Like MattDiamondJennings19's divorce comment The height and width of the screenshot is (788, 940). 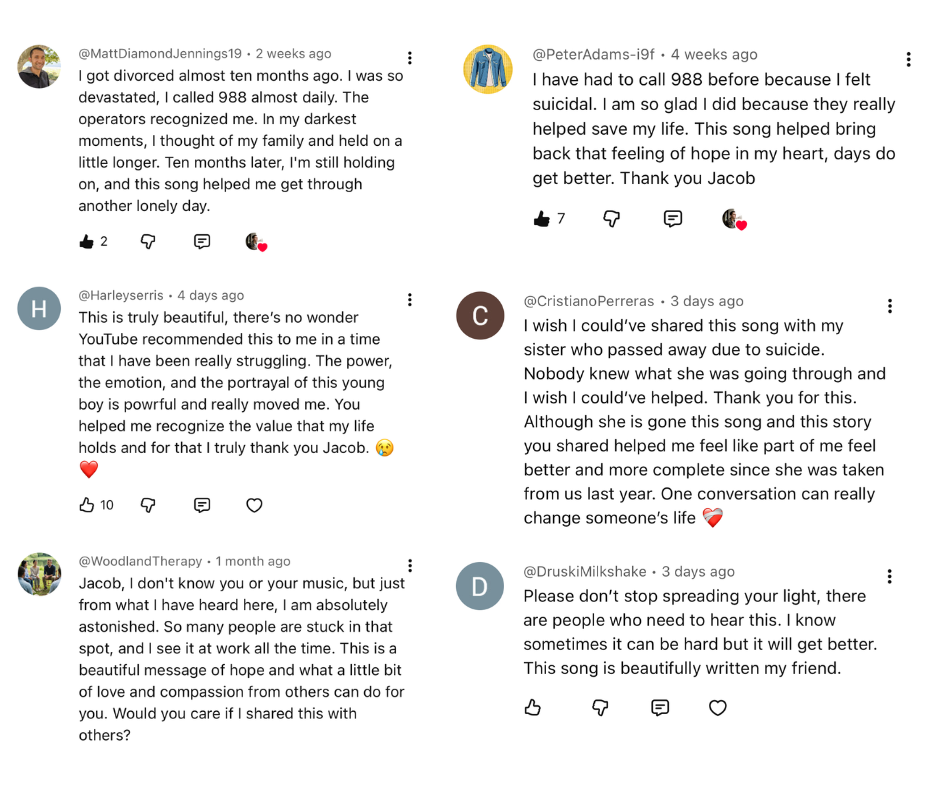coord(87,241)
